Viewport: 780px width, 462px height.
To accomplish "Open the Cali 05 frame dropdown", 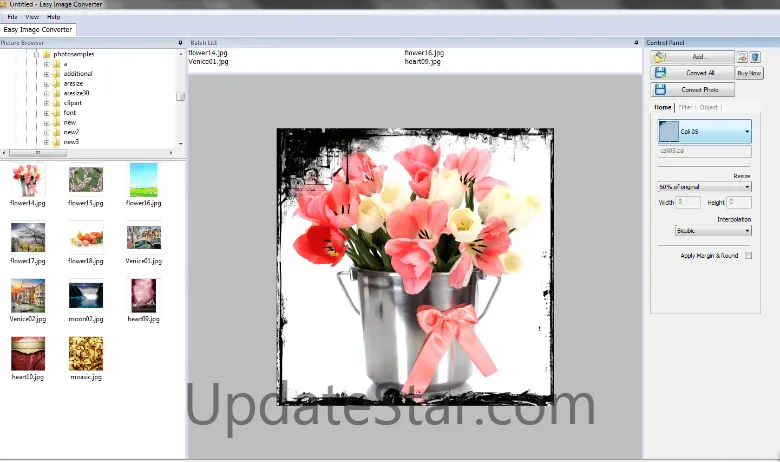I will 704,131.
